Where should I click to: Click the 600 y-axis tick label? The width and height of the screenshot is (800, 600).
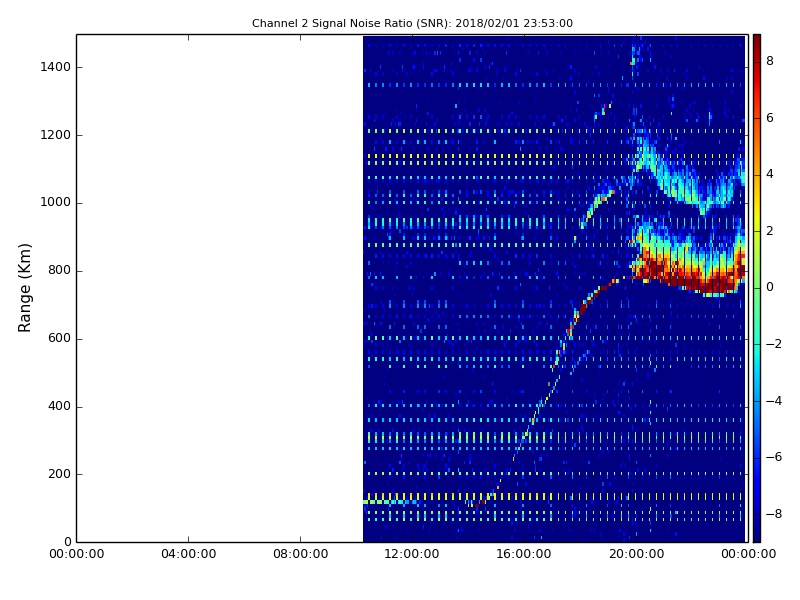(x=59, y=338)
